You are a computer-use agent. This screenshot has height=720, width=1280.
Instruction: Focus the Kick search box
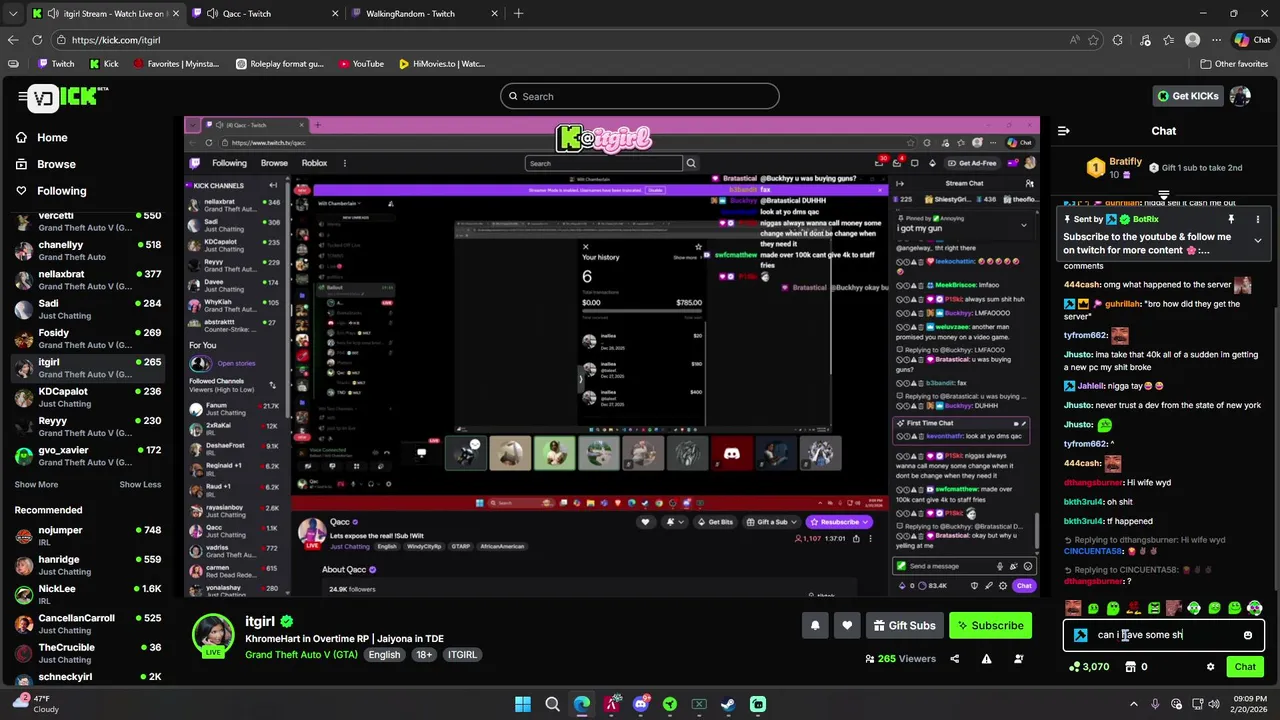click(640, 96)
